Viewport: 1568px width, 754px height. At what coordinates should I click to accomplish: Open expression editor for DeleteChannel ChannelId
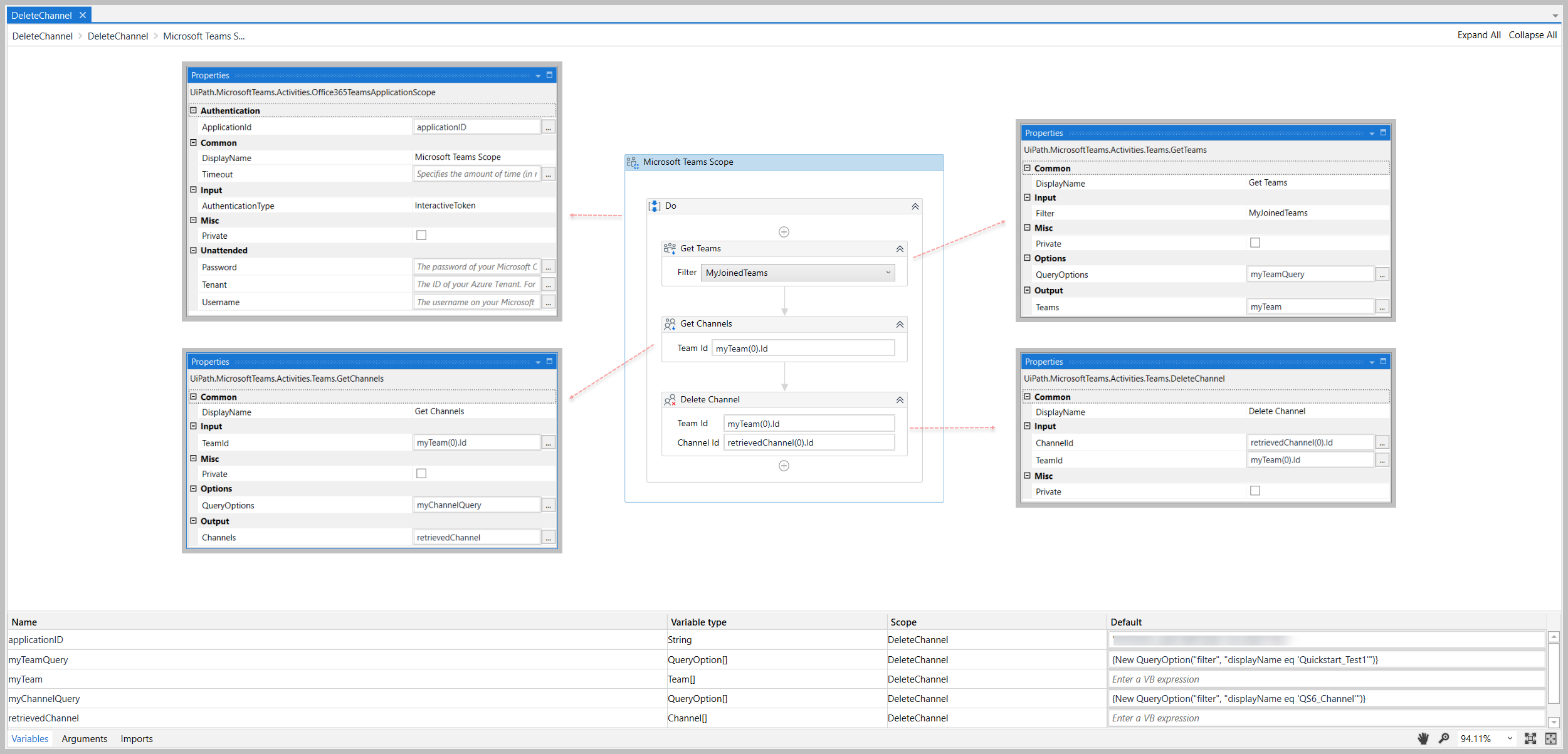pos(1382,443)
